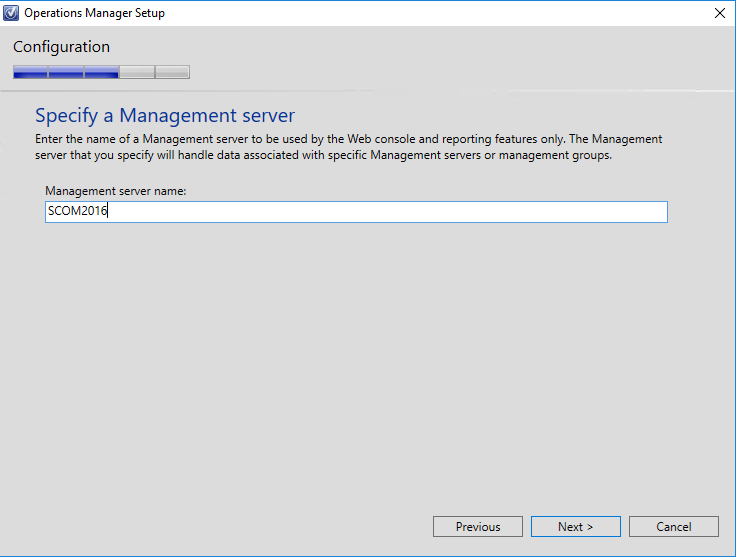The height and width of the screenshot is (557, 736).
Task: Select the first filled progress segment
Action: click(x=31, y=72)
